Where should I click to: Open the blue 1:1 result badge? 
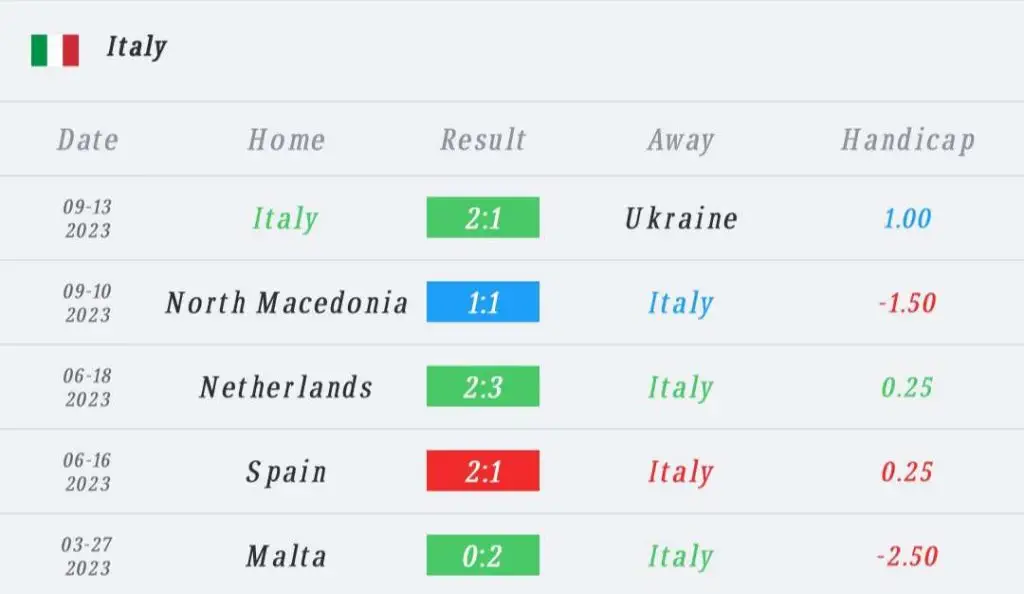click(x=483, y=302)
